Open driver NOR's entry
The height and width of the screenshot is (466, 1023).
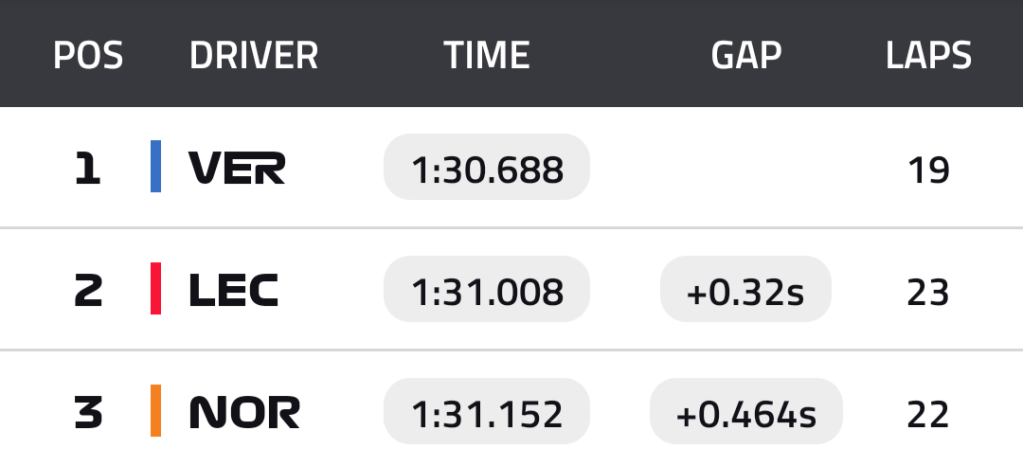[244, 412]
